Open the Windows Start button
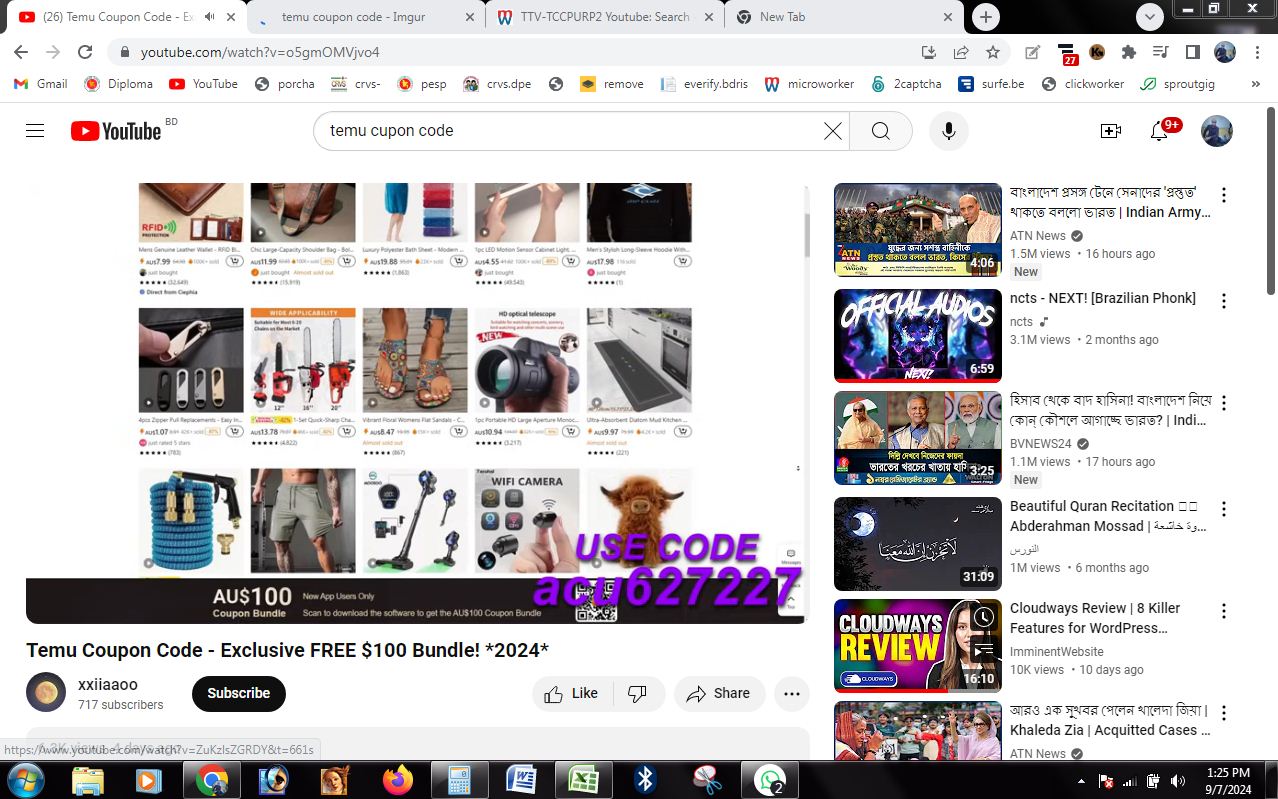Screen dimensions: 1278x799 pyautogui.click(x=24, y=780)
